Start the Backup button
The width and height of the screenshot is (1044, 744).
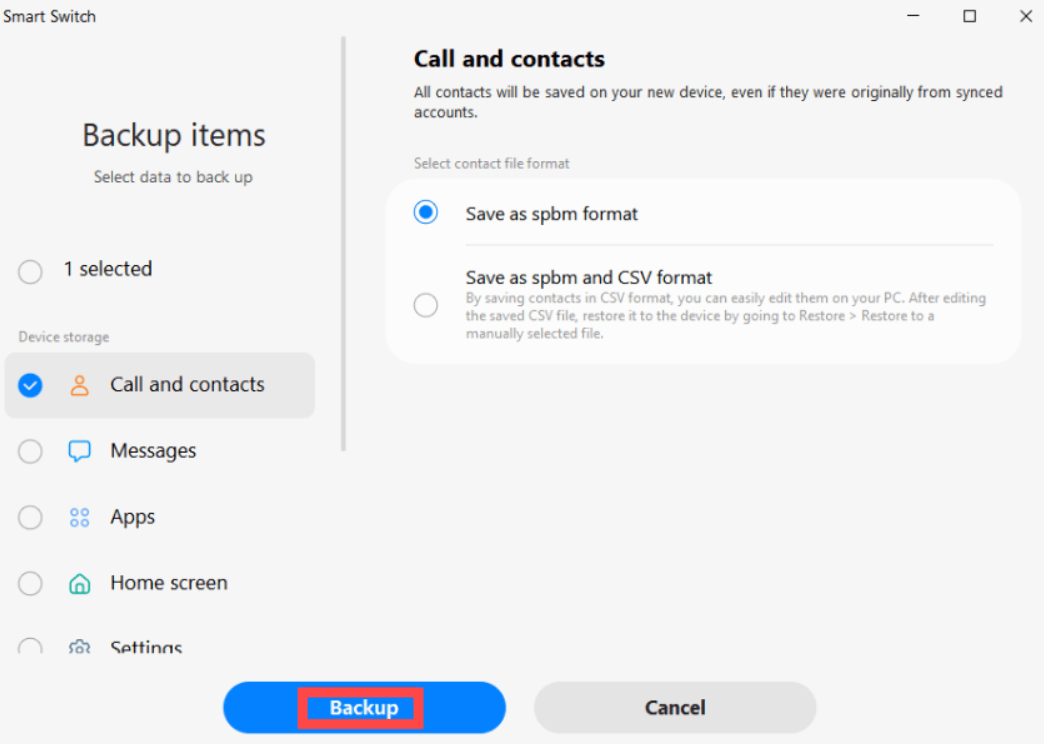pyautogui.click(x=364, y=707)
